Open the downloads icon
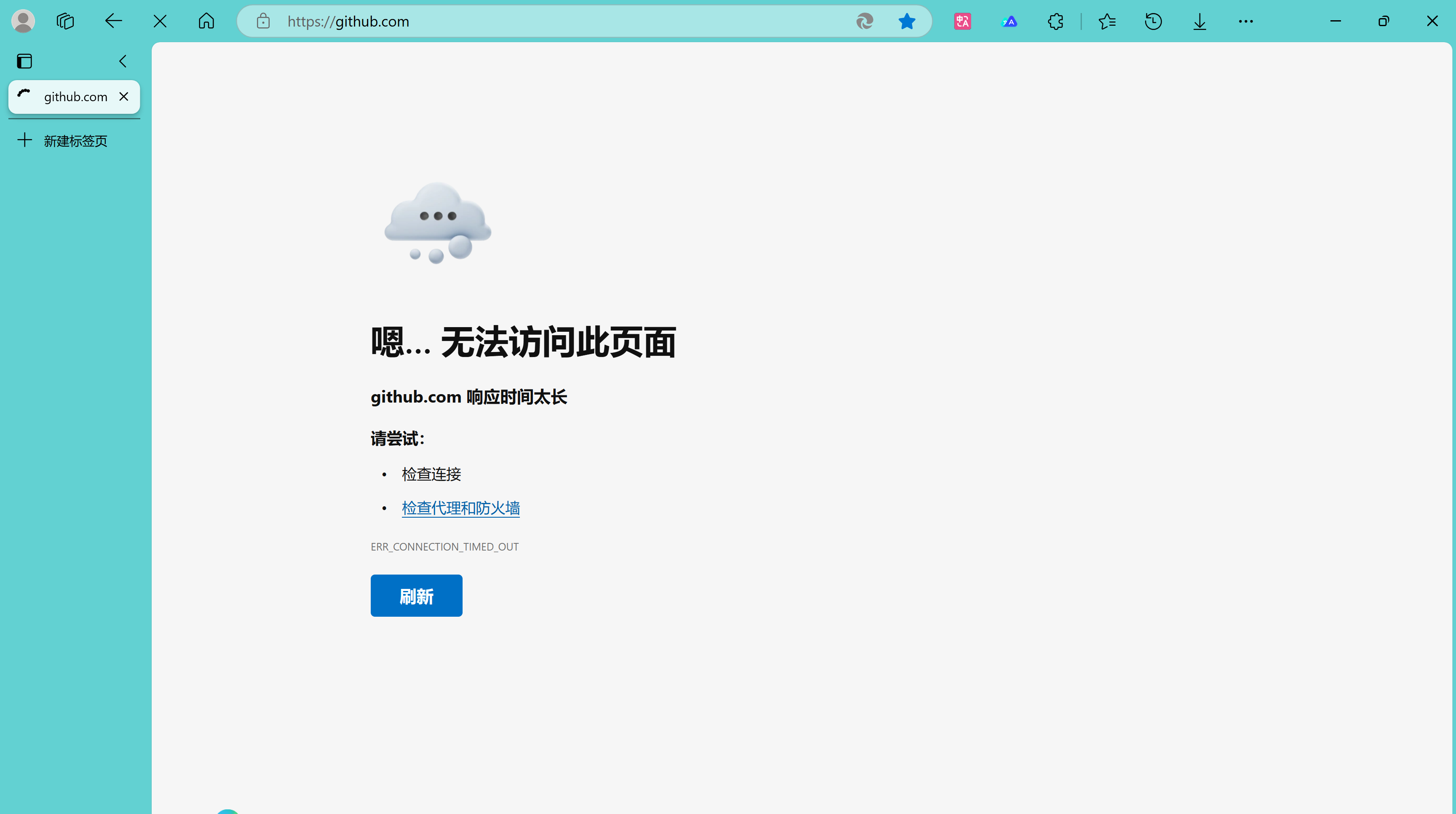The image size is (1456, 814). (1199, 21)
